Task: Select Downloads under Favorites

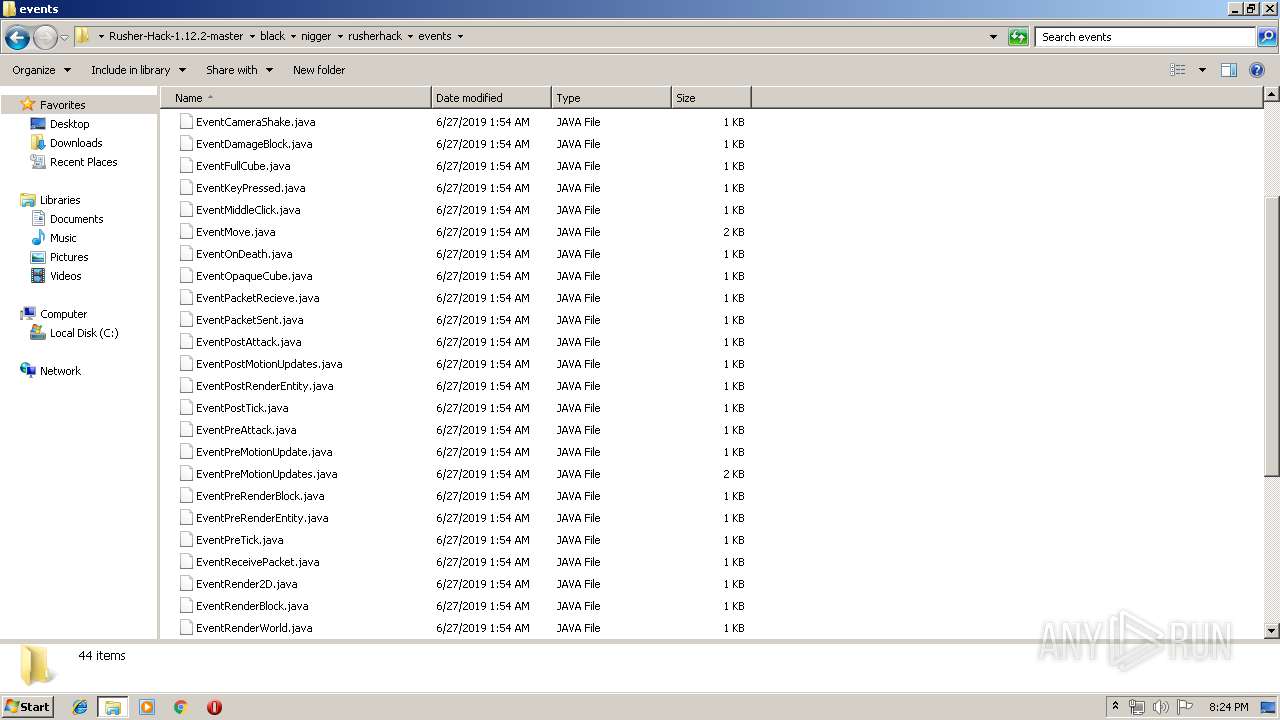Action: (76, 143)
